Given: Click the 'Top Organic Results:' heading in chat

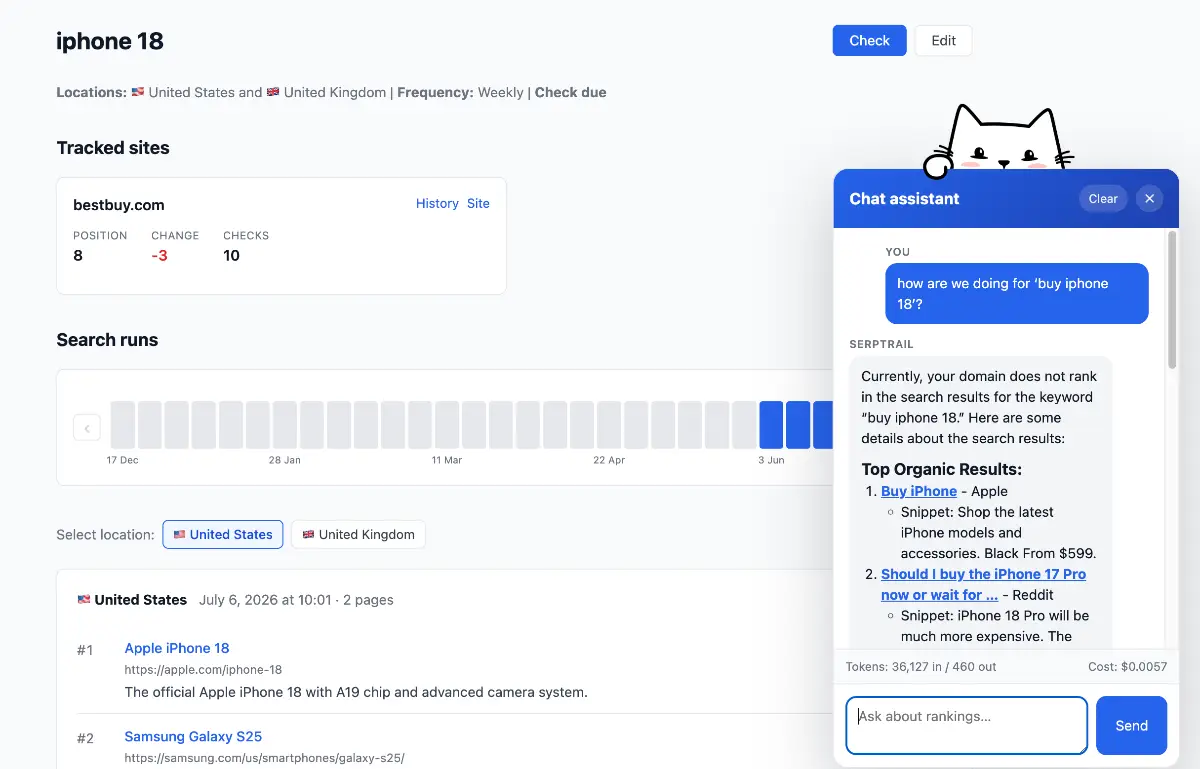Looking at the screenshot, I should [941, 469].
